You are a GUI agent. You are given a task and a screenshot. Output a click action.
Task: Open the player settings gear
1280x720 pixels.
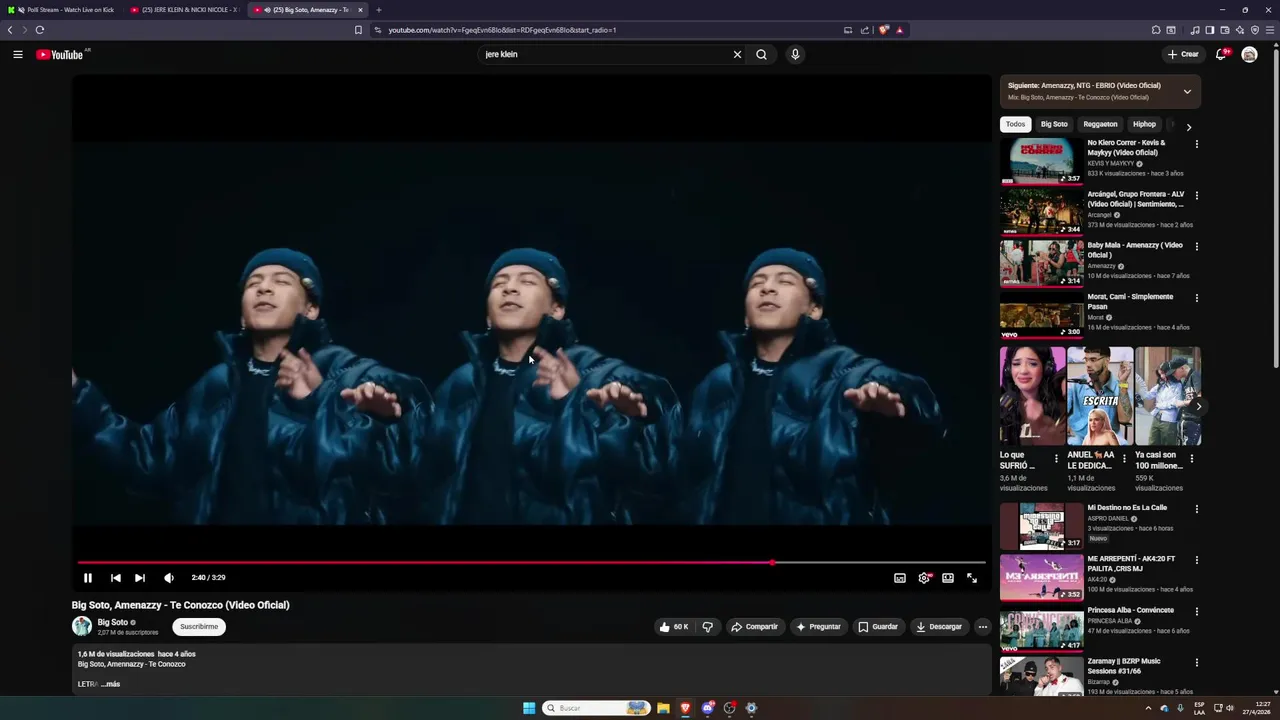924,578
